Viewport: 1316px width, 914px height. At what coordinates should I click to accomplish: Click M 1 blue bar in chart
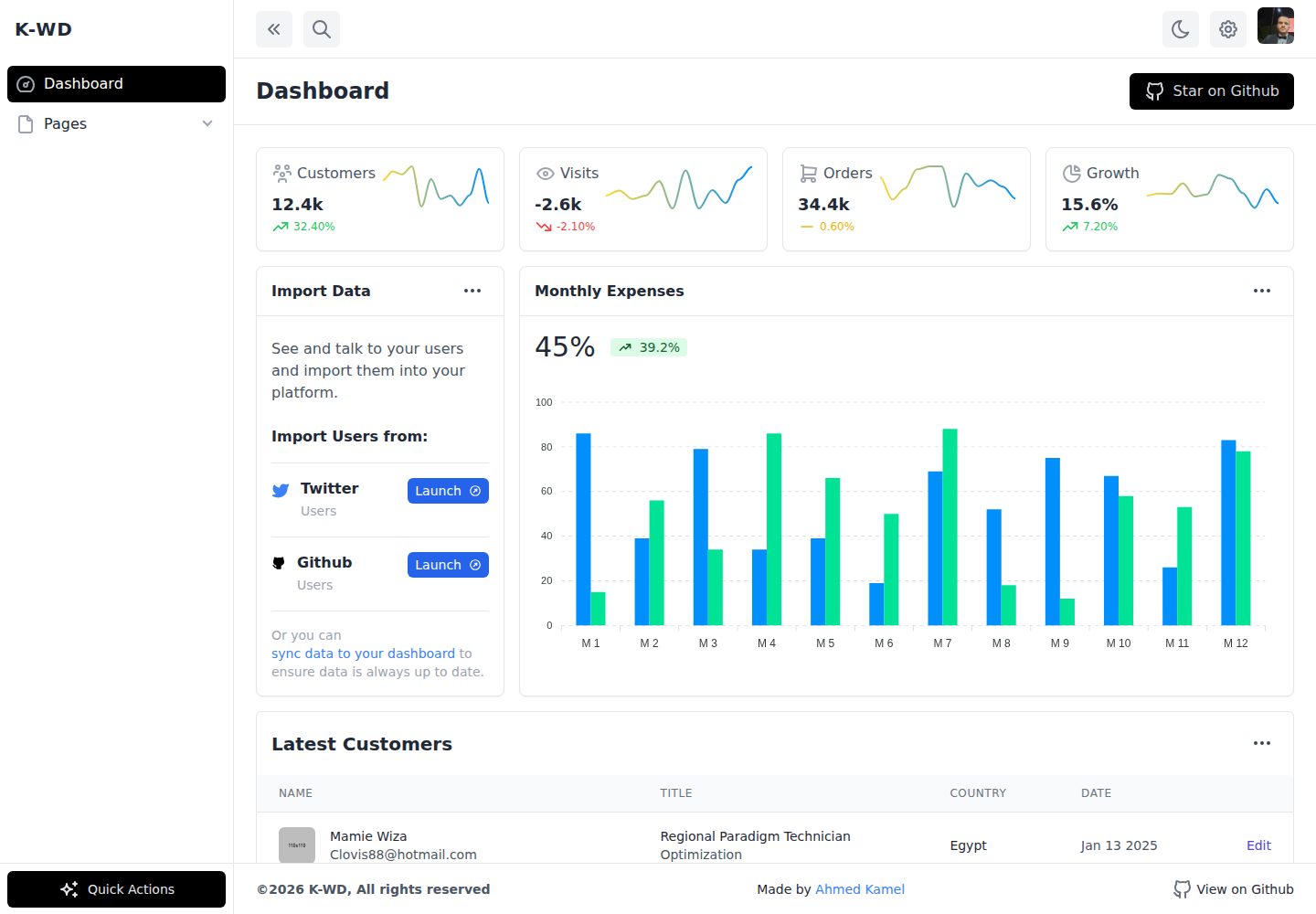point(583,529)
